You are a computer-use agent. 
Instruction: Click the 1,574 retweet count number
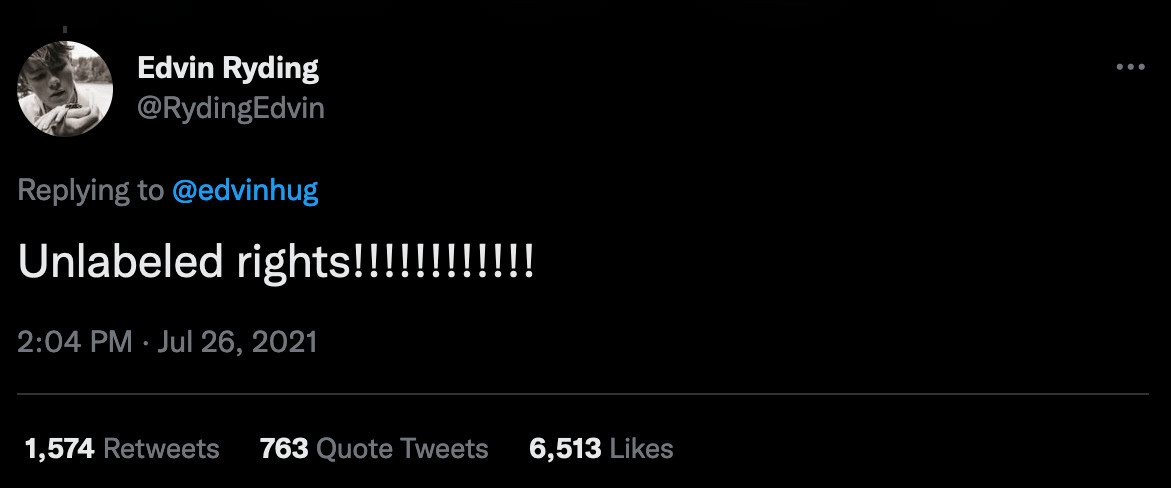59,448
